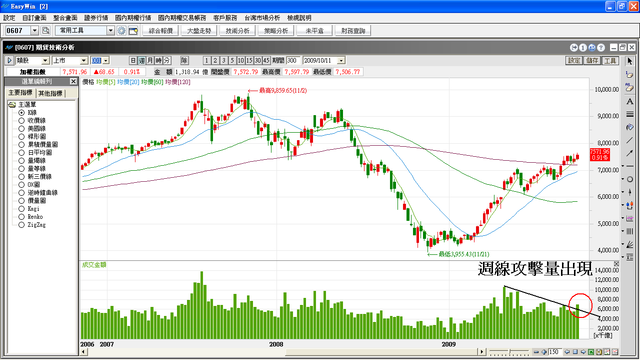Click the left scroll arrow under the chart
The image size is (640, 360).
point(84,352)
